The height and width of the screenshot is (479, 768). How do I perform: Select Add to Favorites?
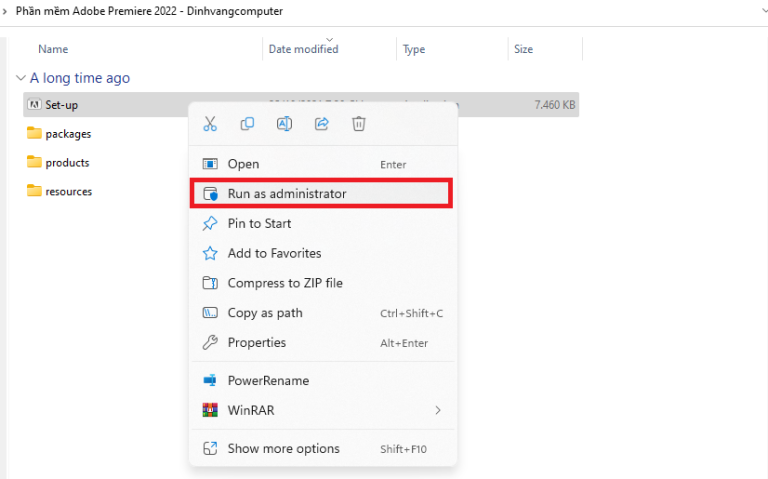[x=274, y=253]
